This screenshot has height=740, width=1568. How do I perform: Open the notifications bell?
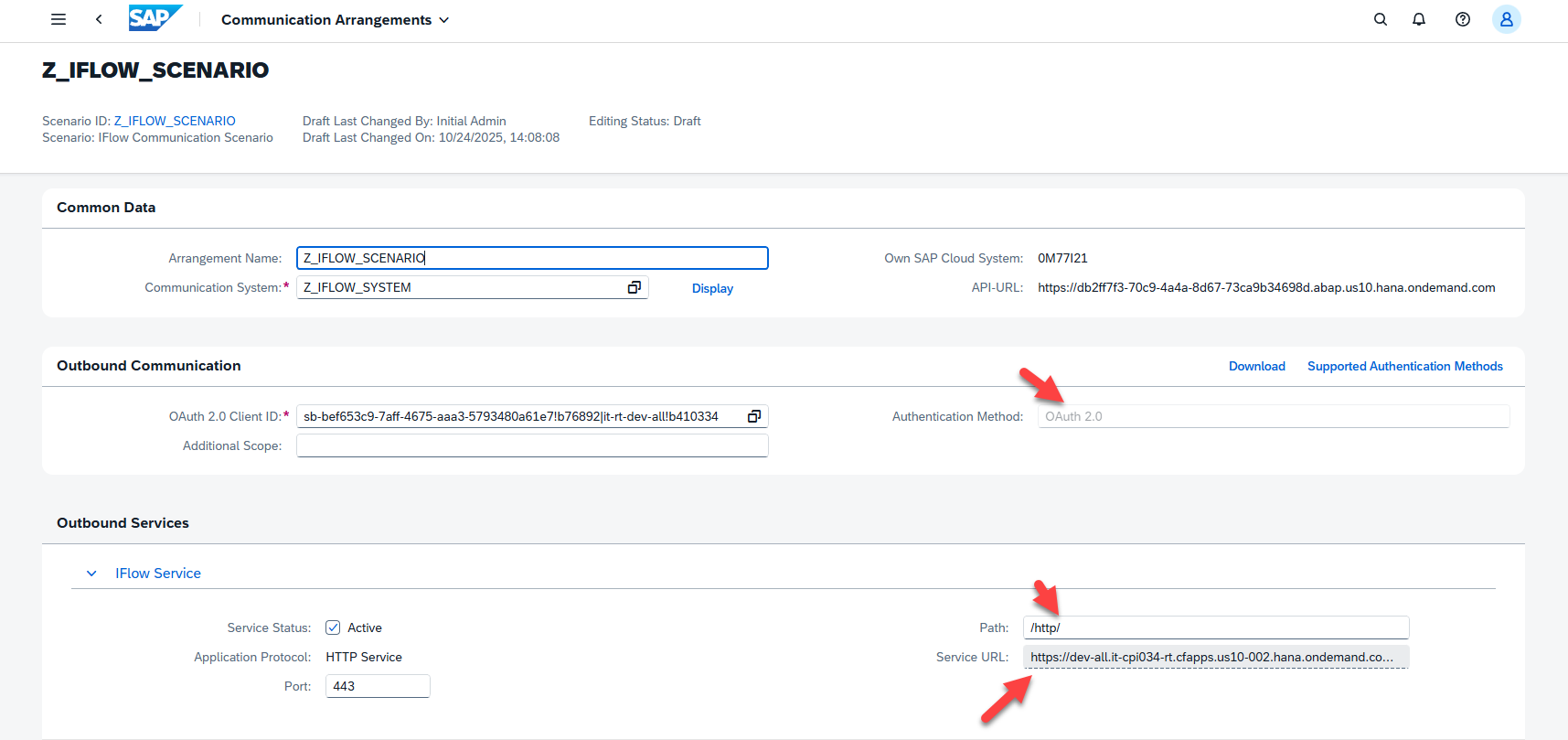(1419, 19)
